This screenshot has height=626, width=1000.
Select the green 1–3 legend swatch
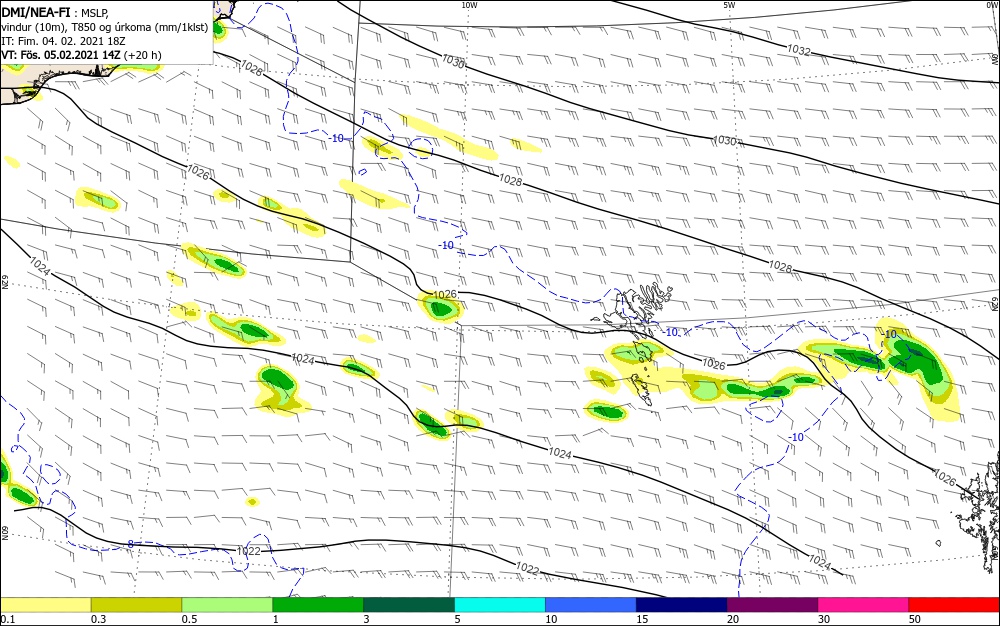click(318, 605)
